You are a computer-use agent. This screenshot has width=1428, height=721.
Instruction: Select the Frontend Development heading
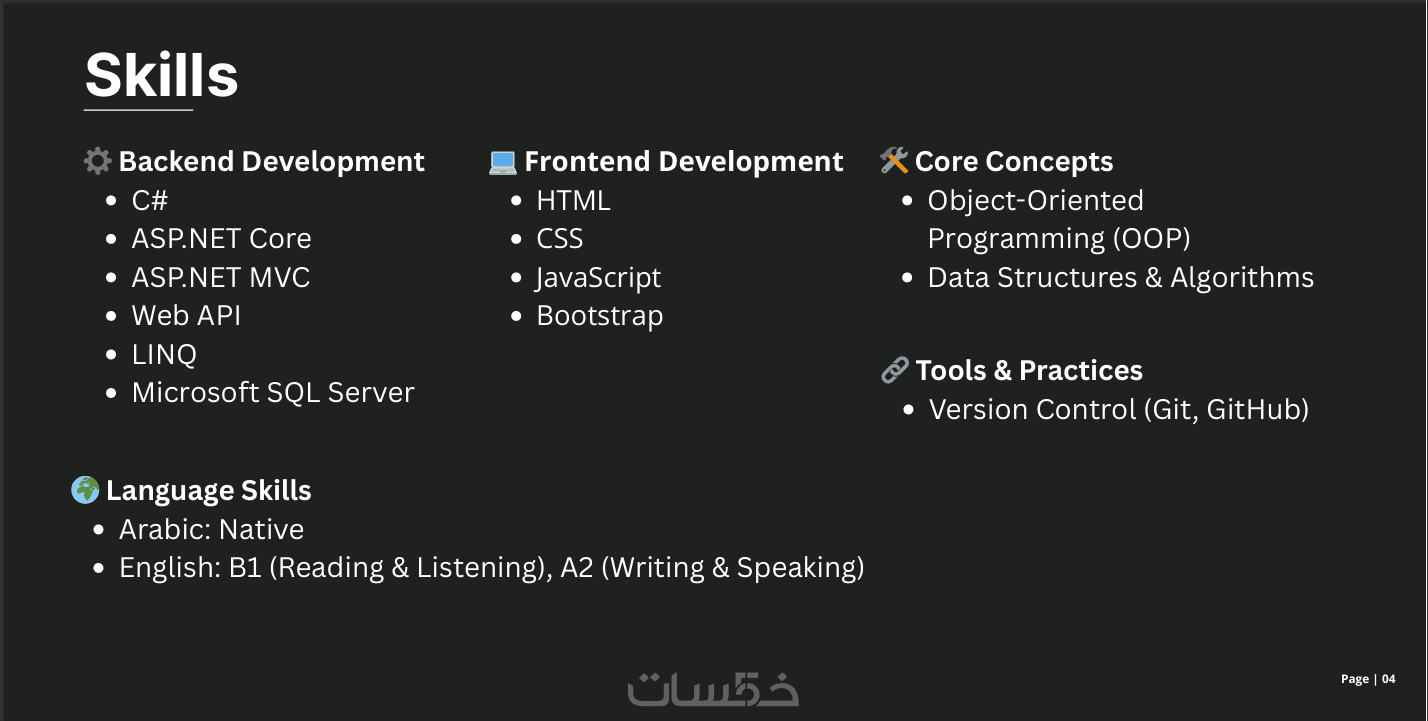[x=683, y=161]
